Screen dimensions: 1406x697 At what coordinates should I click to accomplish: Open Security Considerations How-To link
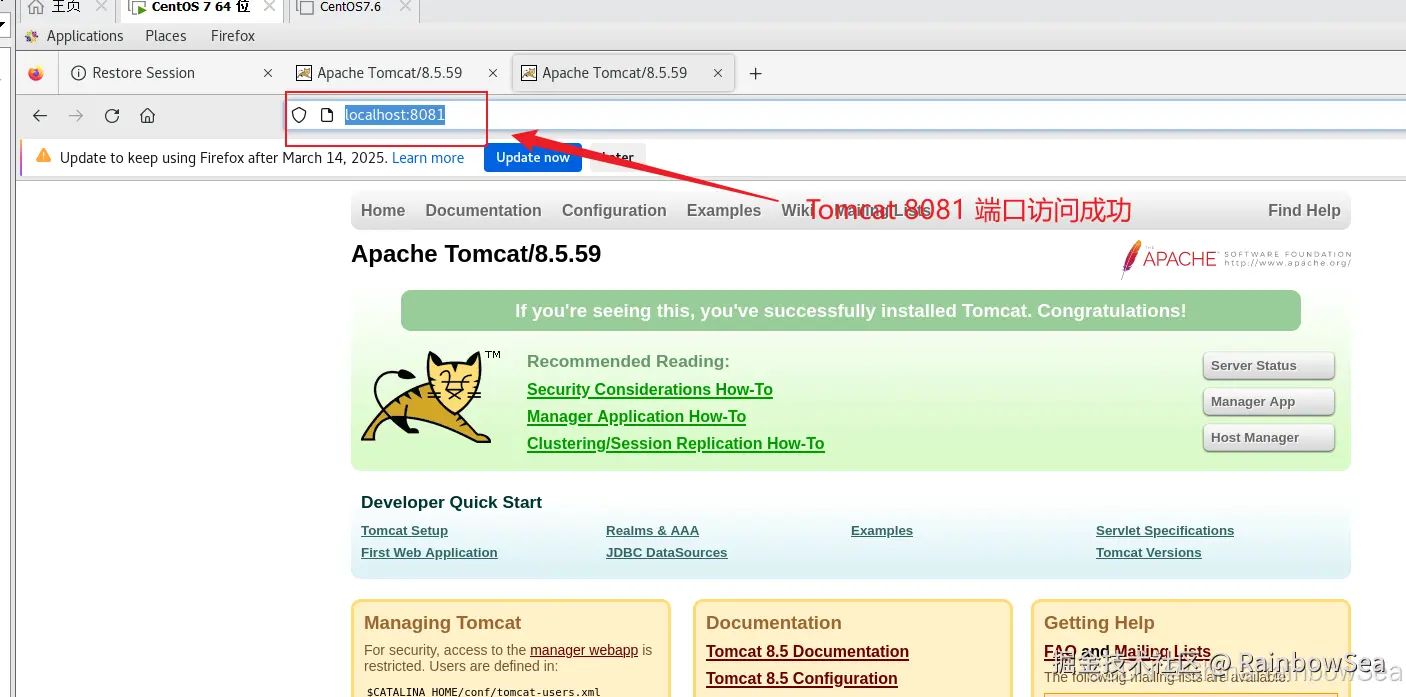click(x=650, y=390)
